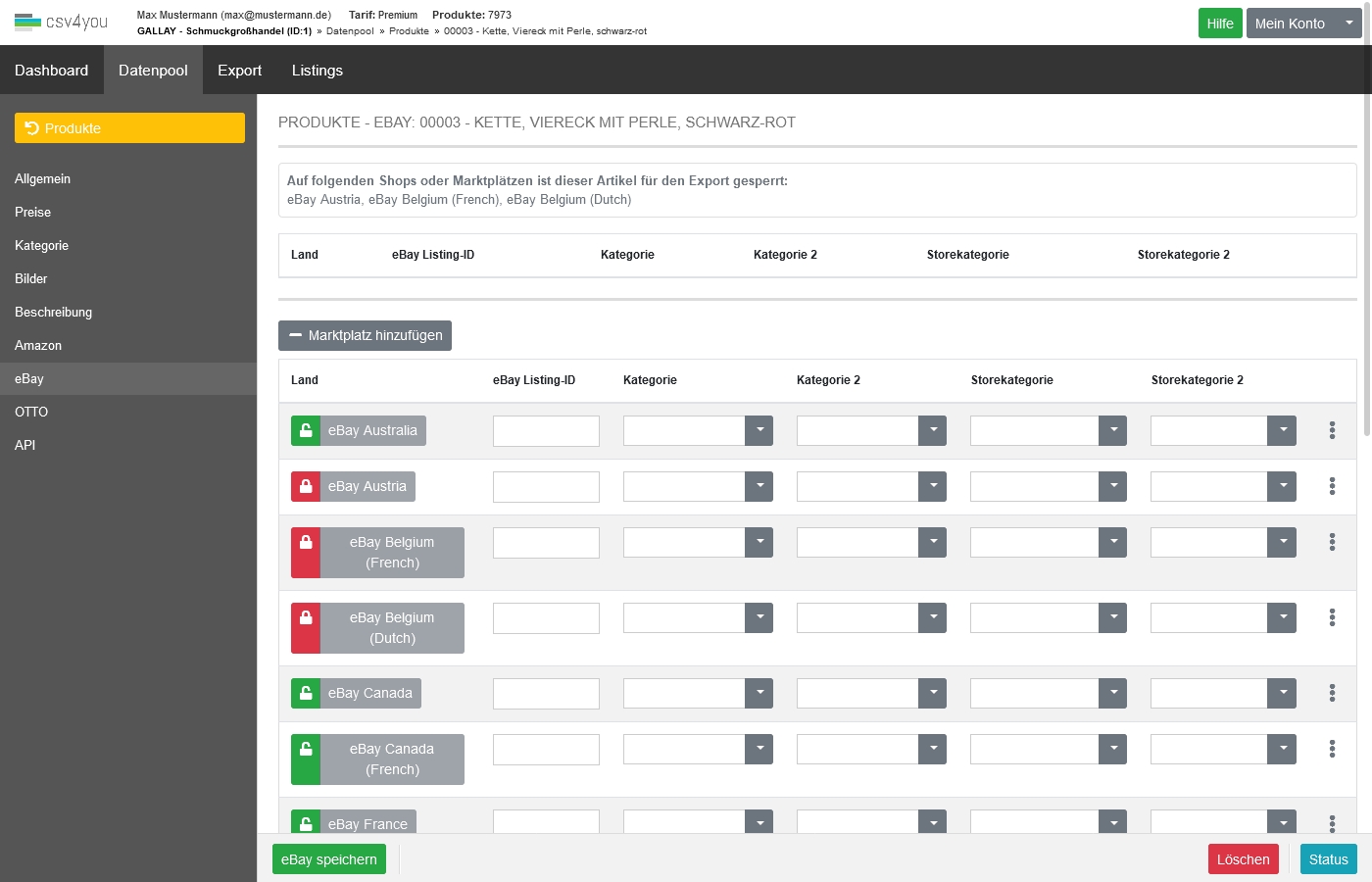Screen dimensions: 1372x882
Task: Open three-dot menu for eBay Canada row
Action: click(x=1332, y=693)
